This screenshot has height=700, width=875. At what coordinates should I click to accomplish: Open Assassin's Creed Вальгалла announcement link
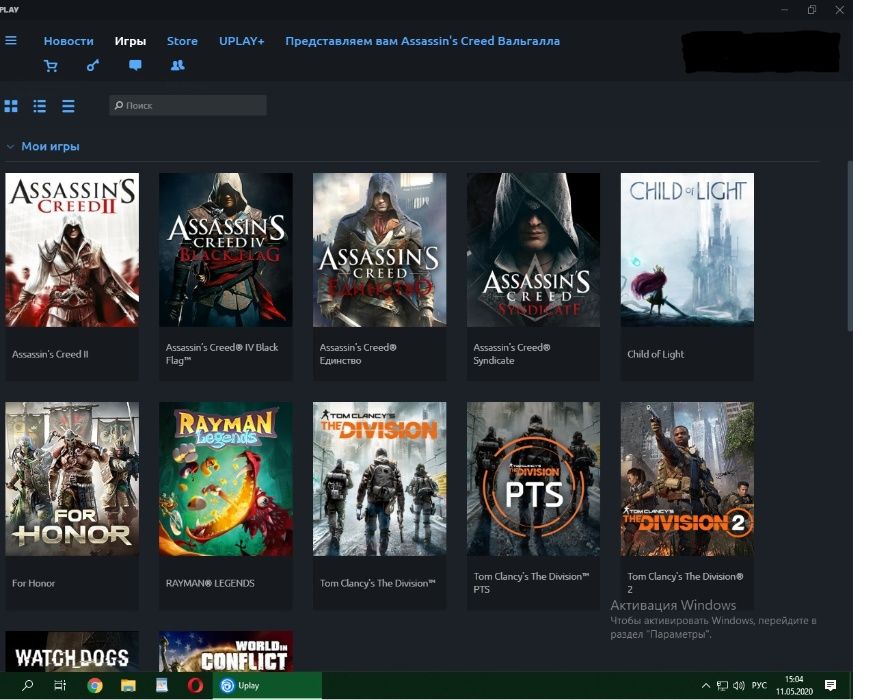coord(422,41)
